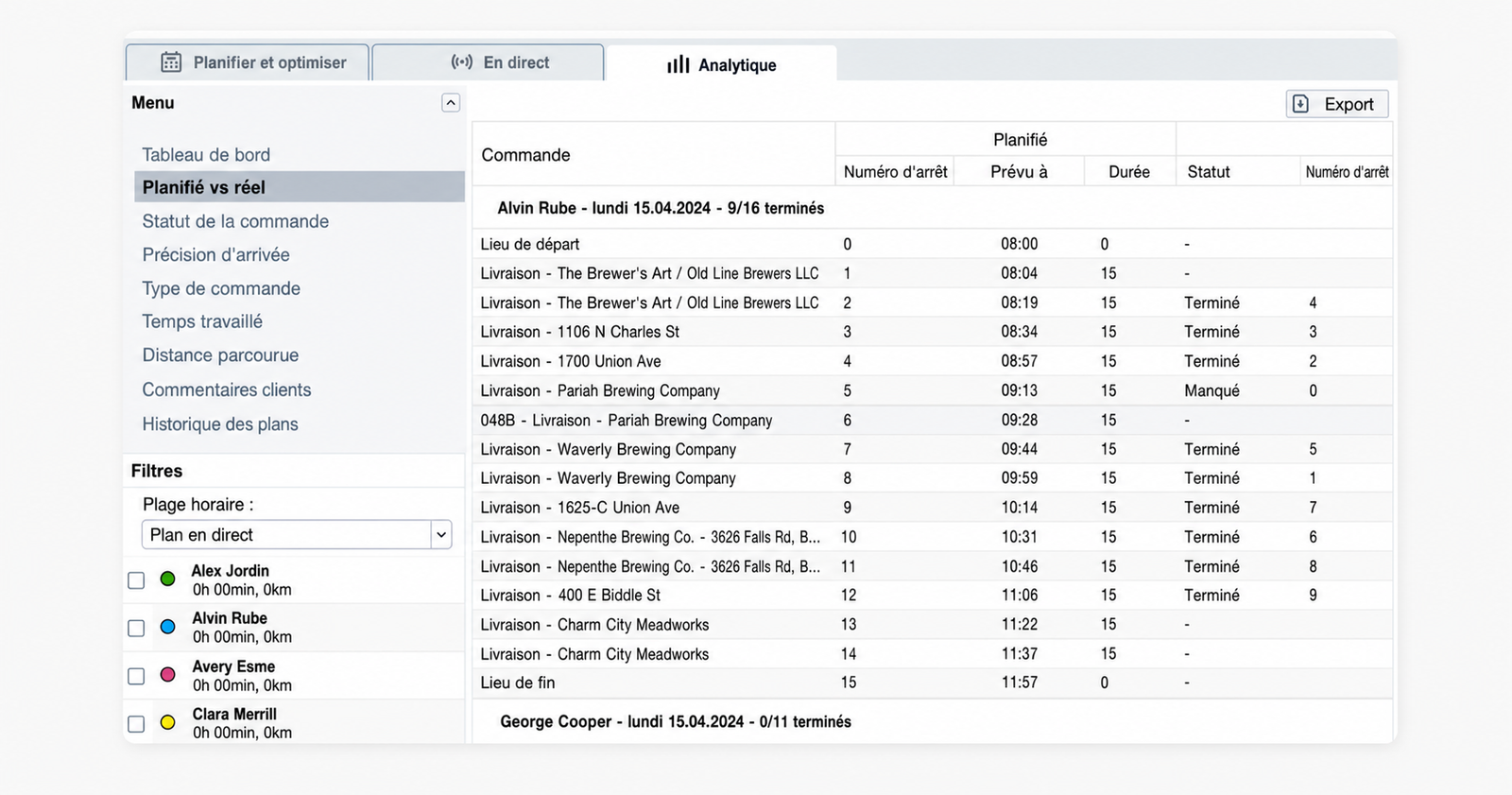This screenshot has width=1512, height=795.
Task: Click Clara Merrill's yellow color dot
Action: (167, 722)
